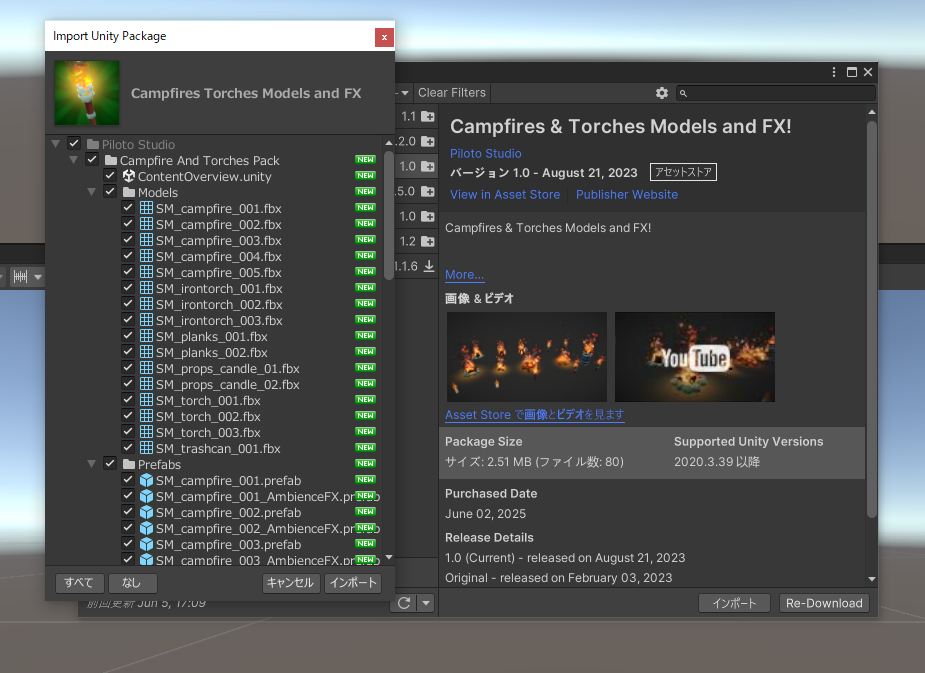Collapse the Prefabs folder tree

tap(91, 465)
